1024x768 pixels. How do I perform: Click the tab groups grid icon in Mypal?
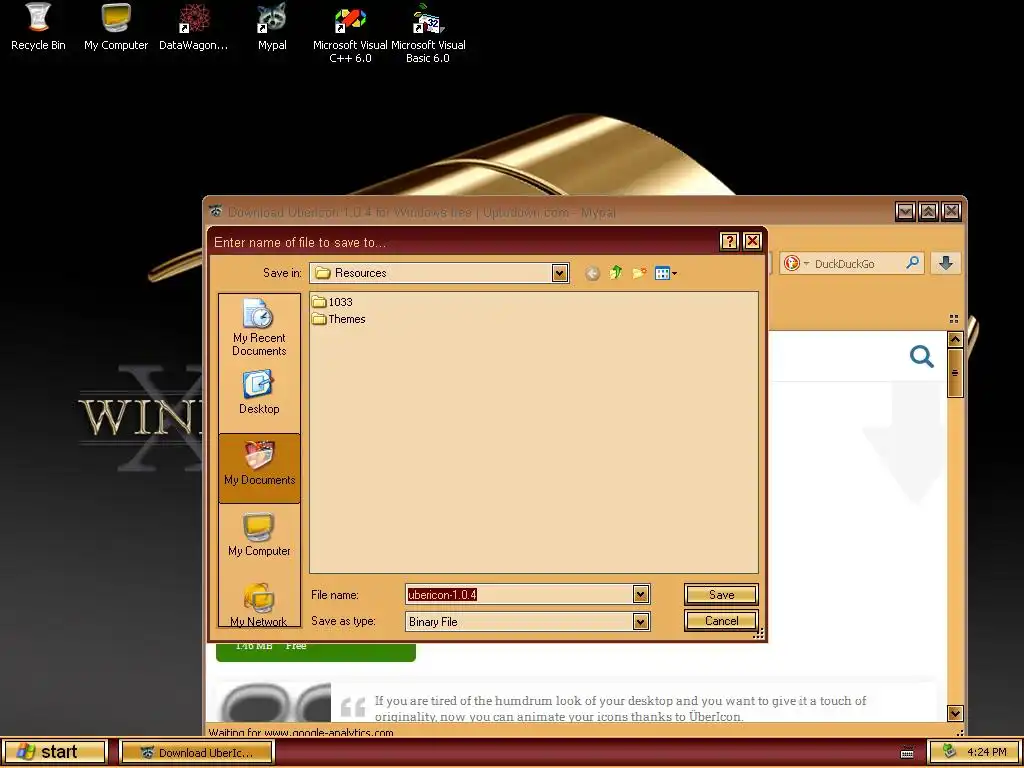(x=953, y=319)
